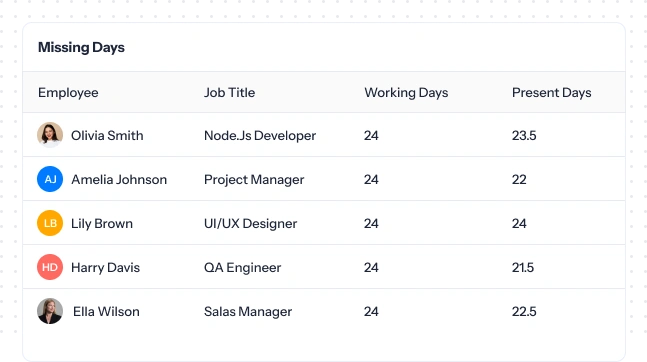The height and width of the screenshot is (362, 647).
Task: Click the Salas Manager job title cell
Action: coord(248,312)
